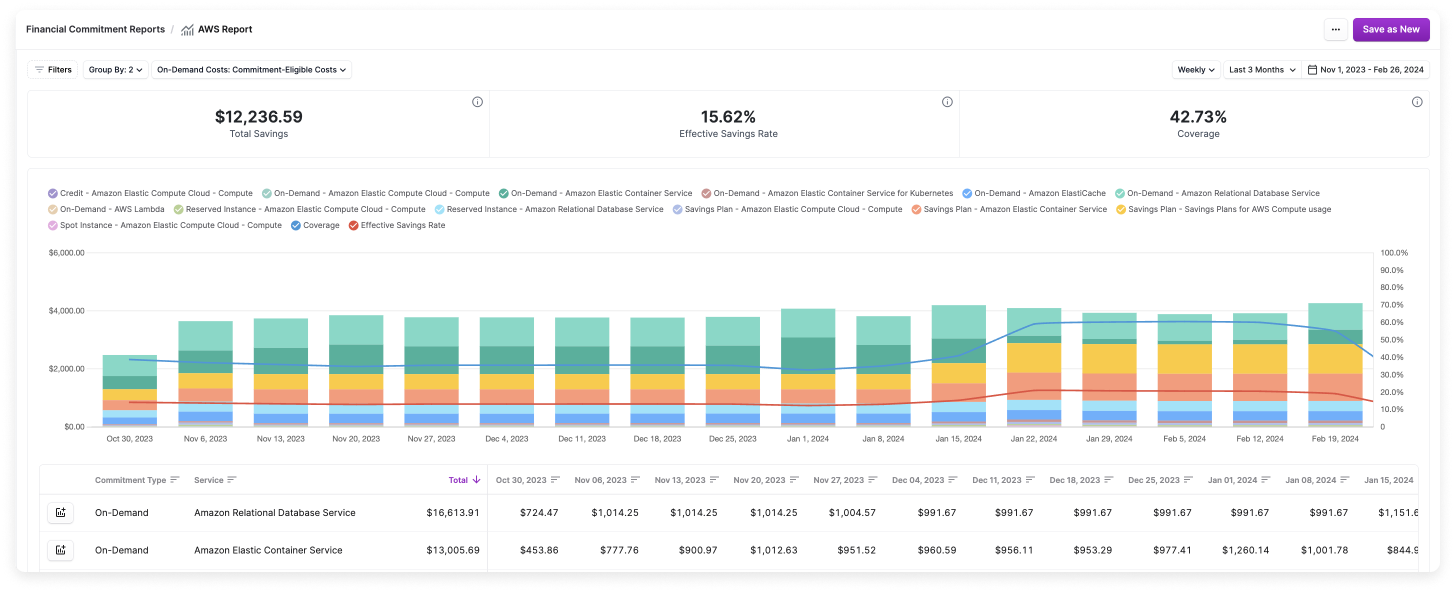
Task: Toggle On-Demand - Amazon Relational Database Service legend
Action: pos(1217,194)
